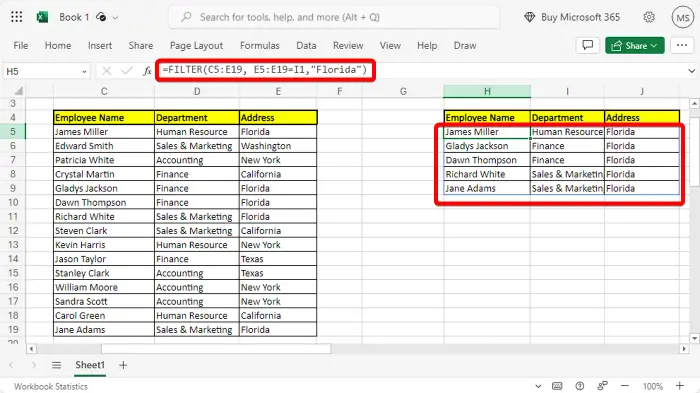Image resolution: width=700 pixels, height=393 pixels.
Task: Open the Formulas ribbon tab
Action: click(x=259, y=46)
